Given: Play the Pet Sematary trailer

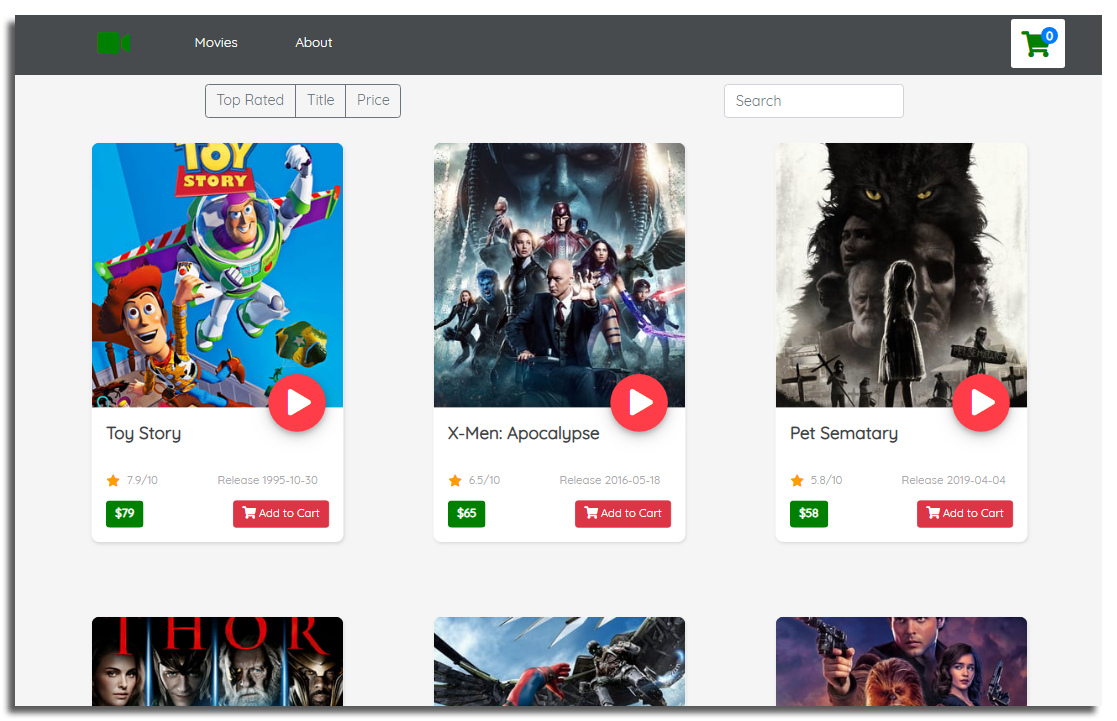Looking at the screenshot, I should click(x=981, y=403).
